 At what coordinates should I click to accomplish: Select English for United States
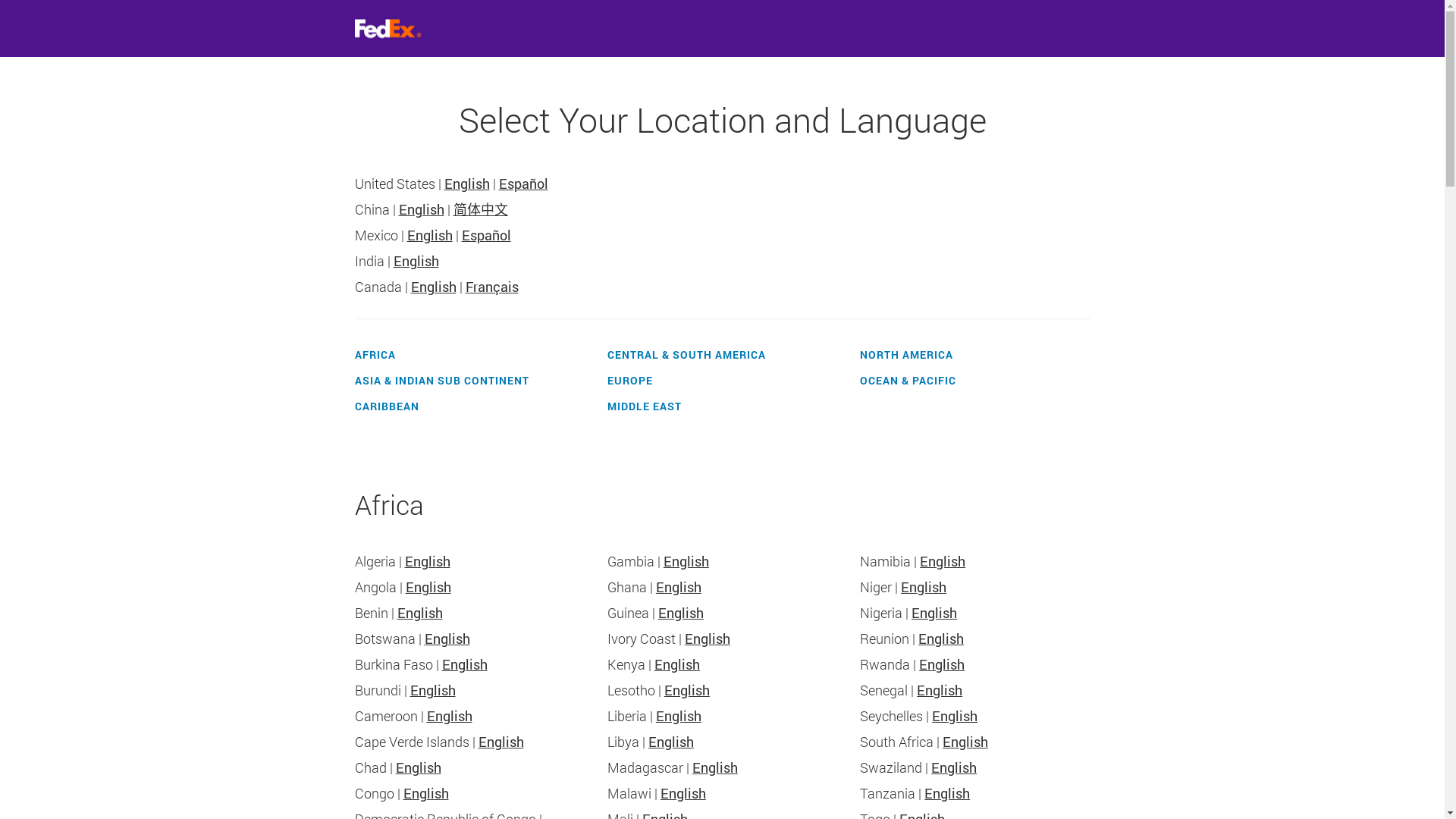(466, 184)
